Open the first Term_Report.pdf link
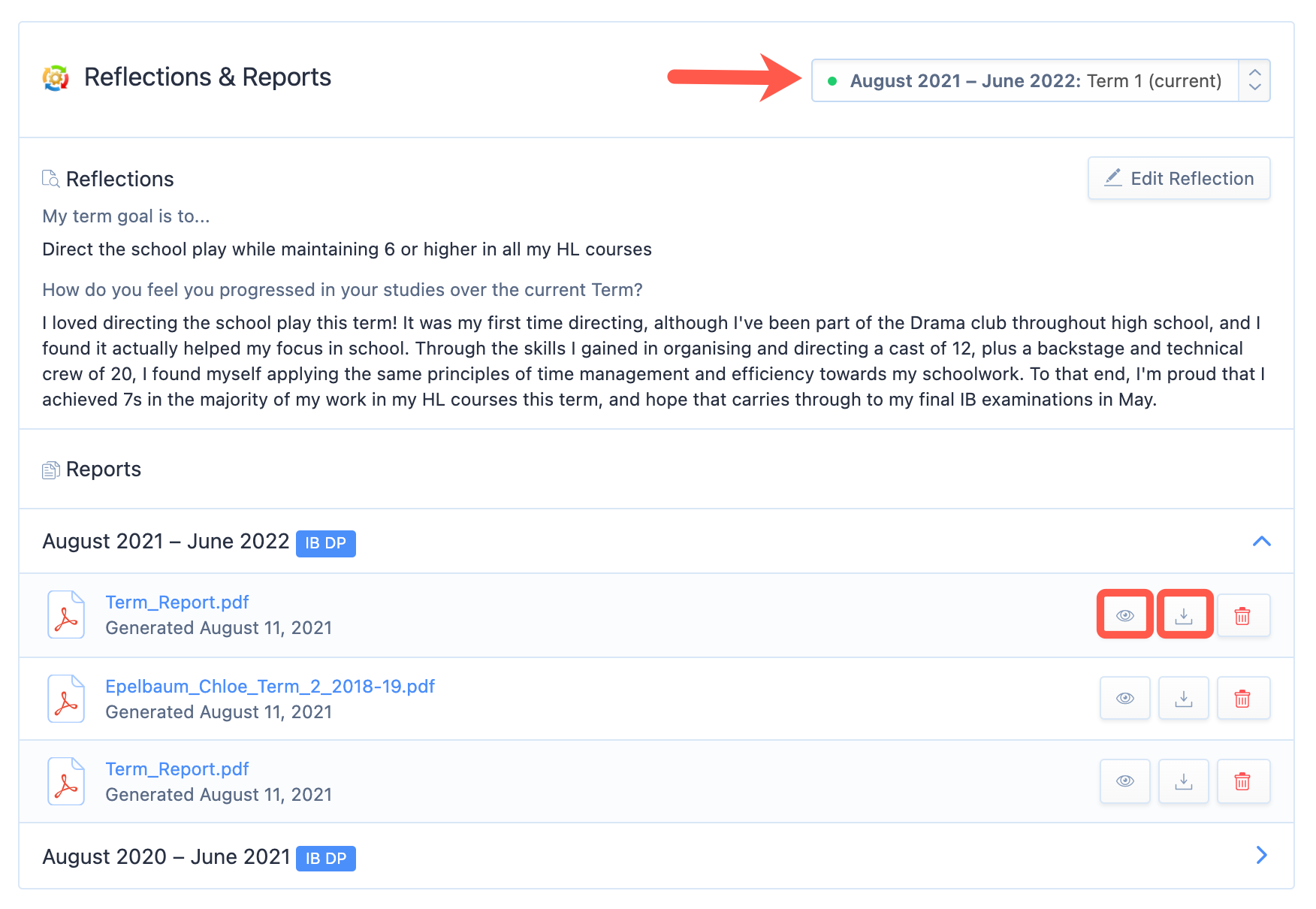 point(177,602)
